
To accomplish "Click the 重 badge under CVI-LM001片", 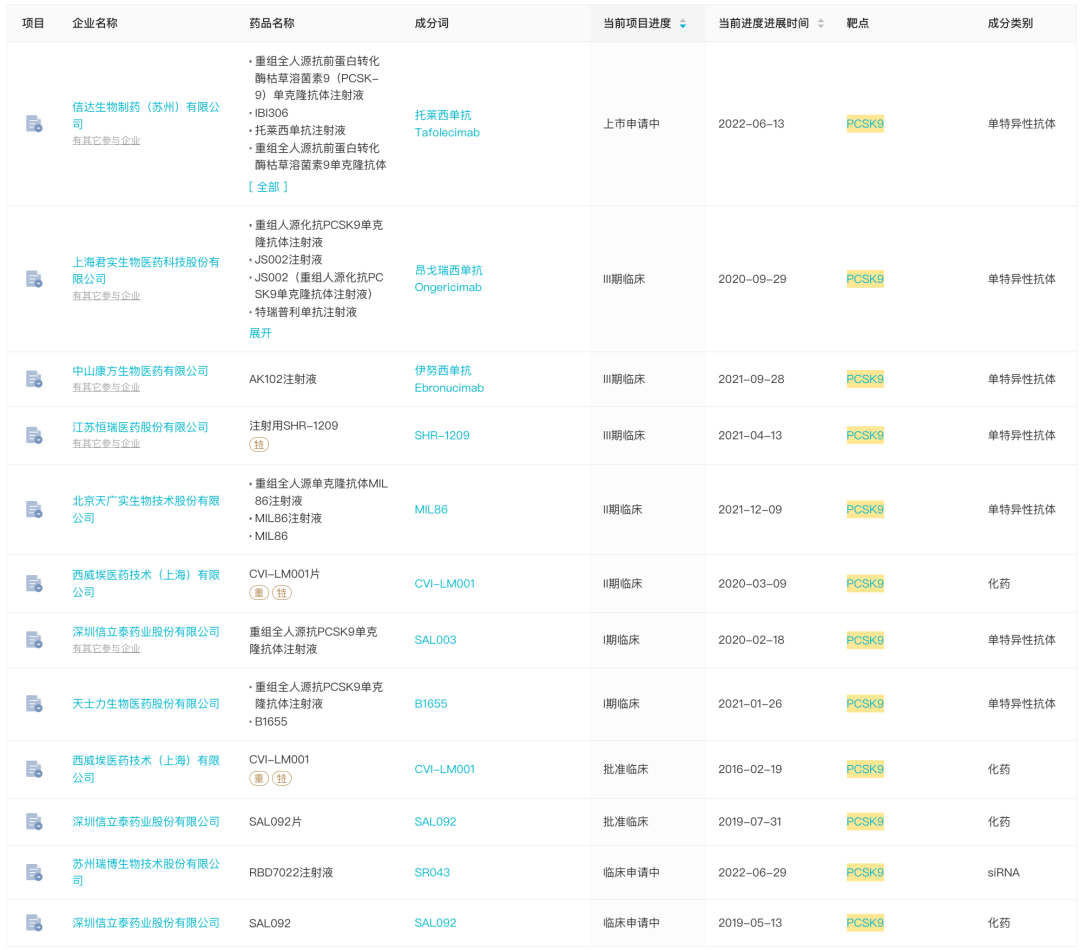I will point(259,592).
